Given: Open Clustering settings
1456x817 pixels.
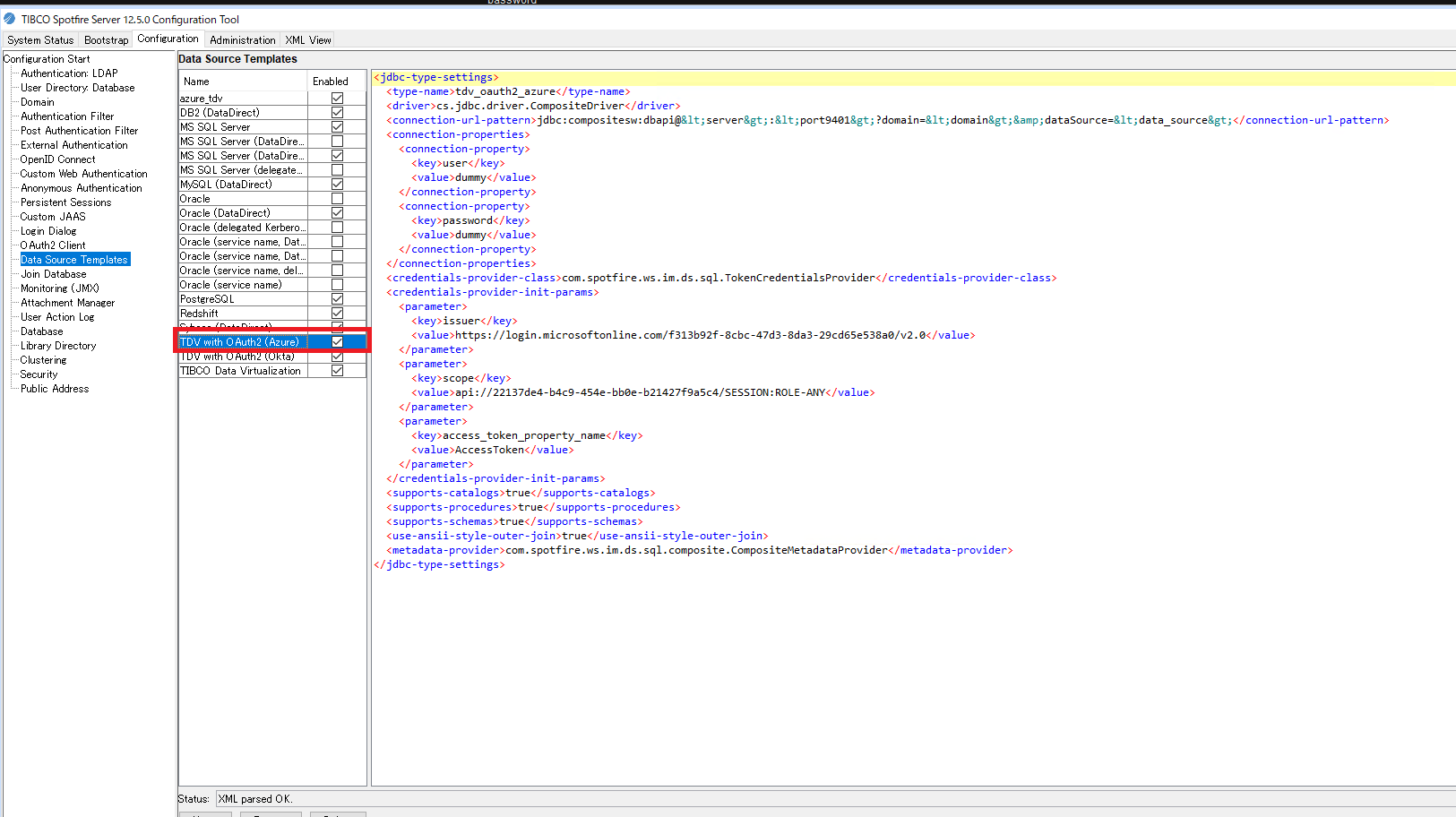Looking at the screenshot, I should 43,360.
